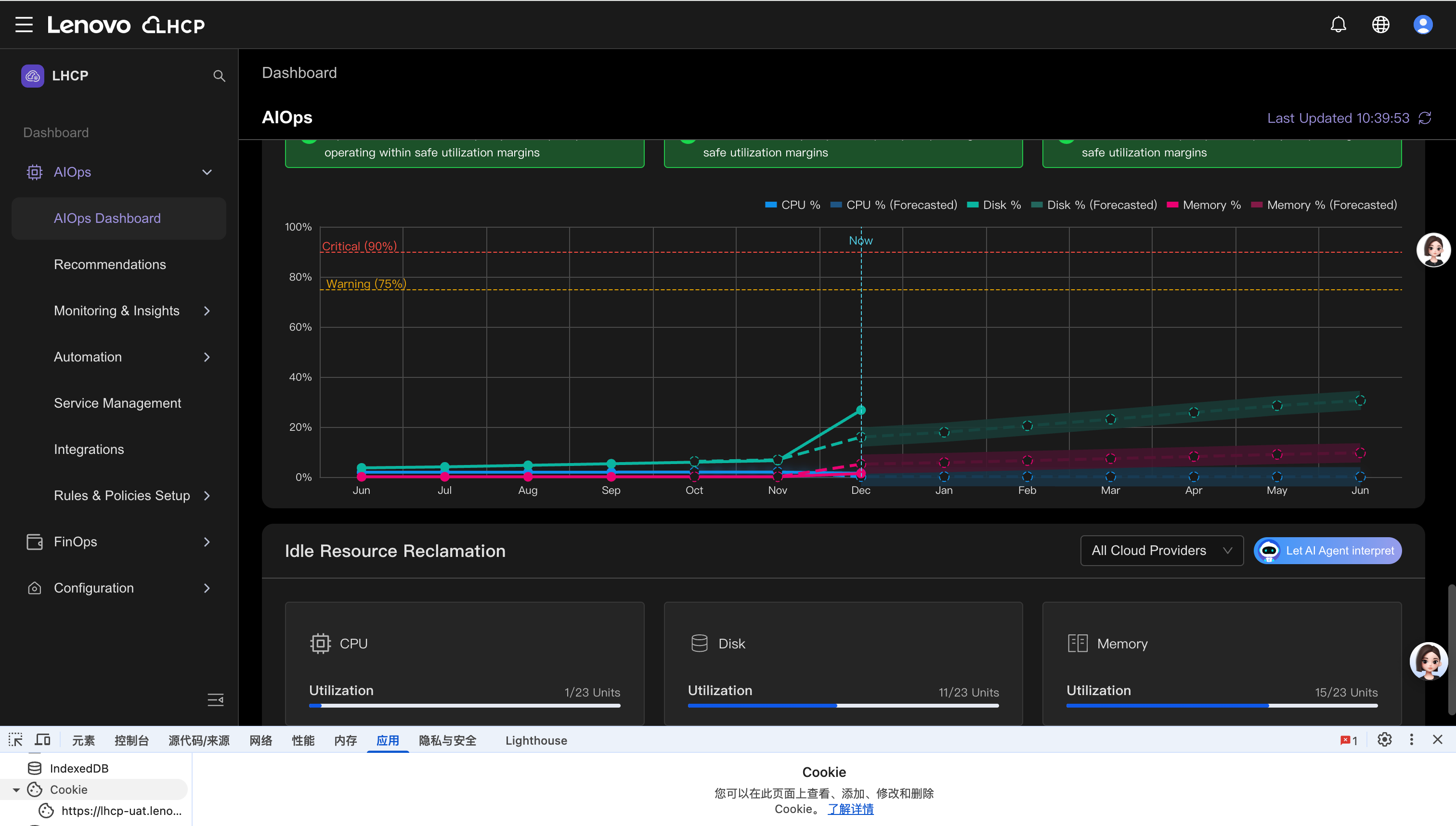The height and width of the screenshot is (826, 1456).
Task: Follow the 了解详情 link
Action: [x=851, y=809]
